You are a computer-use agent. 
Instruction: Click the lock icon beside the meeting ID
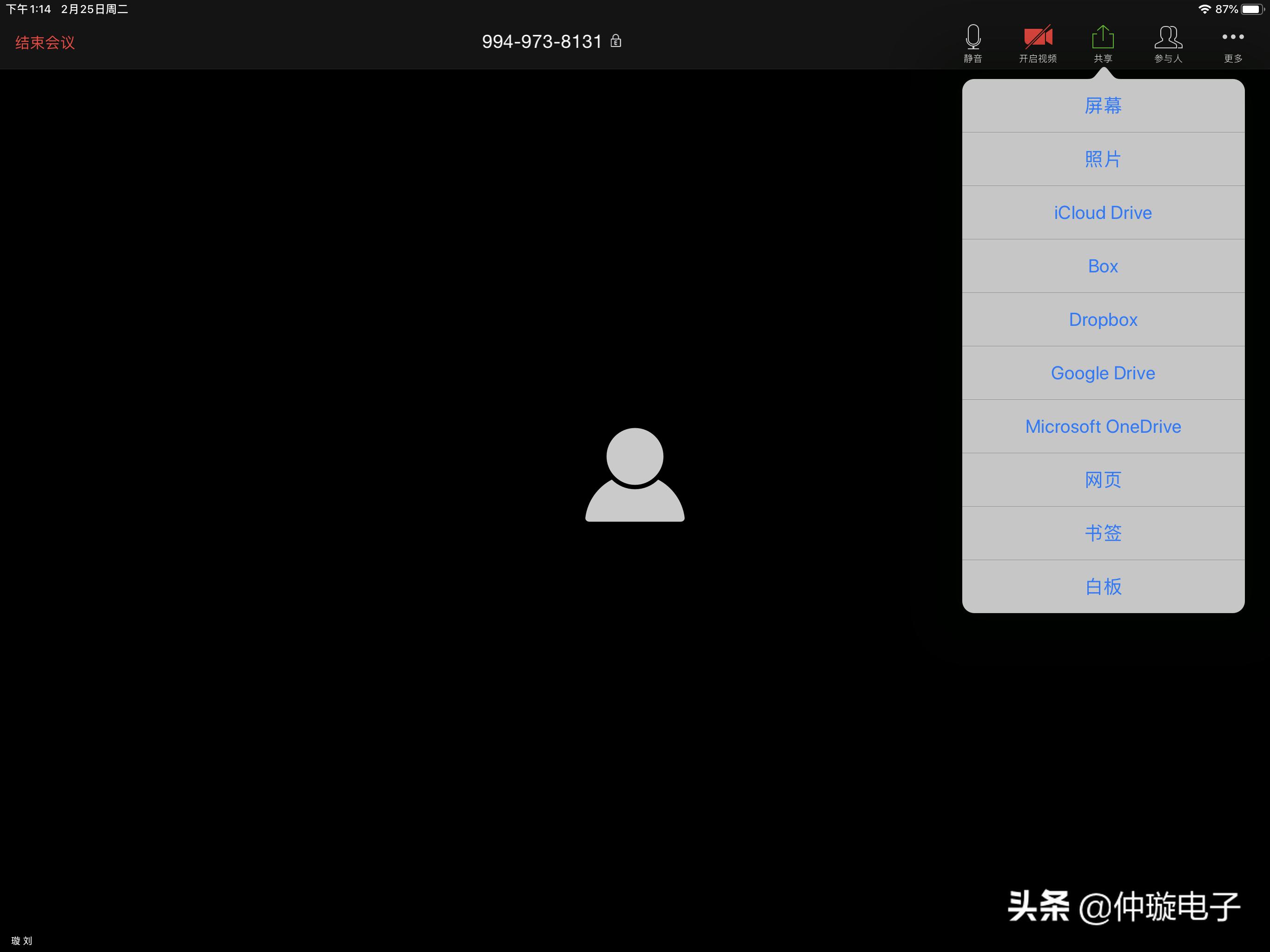[615, 41]
